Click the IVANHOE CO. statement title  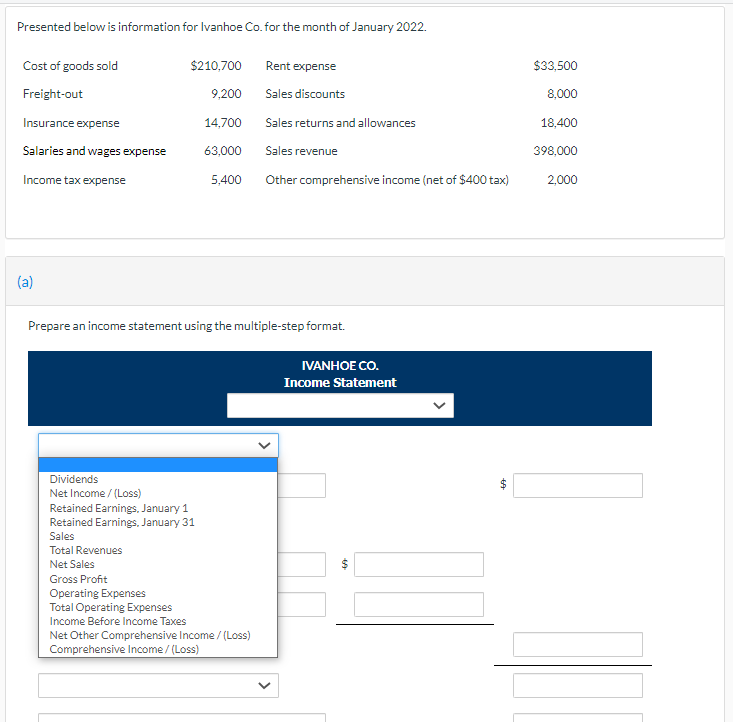pyautogui.click(x=340, y=366)
